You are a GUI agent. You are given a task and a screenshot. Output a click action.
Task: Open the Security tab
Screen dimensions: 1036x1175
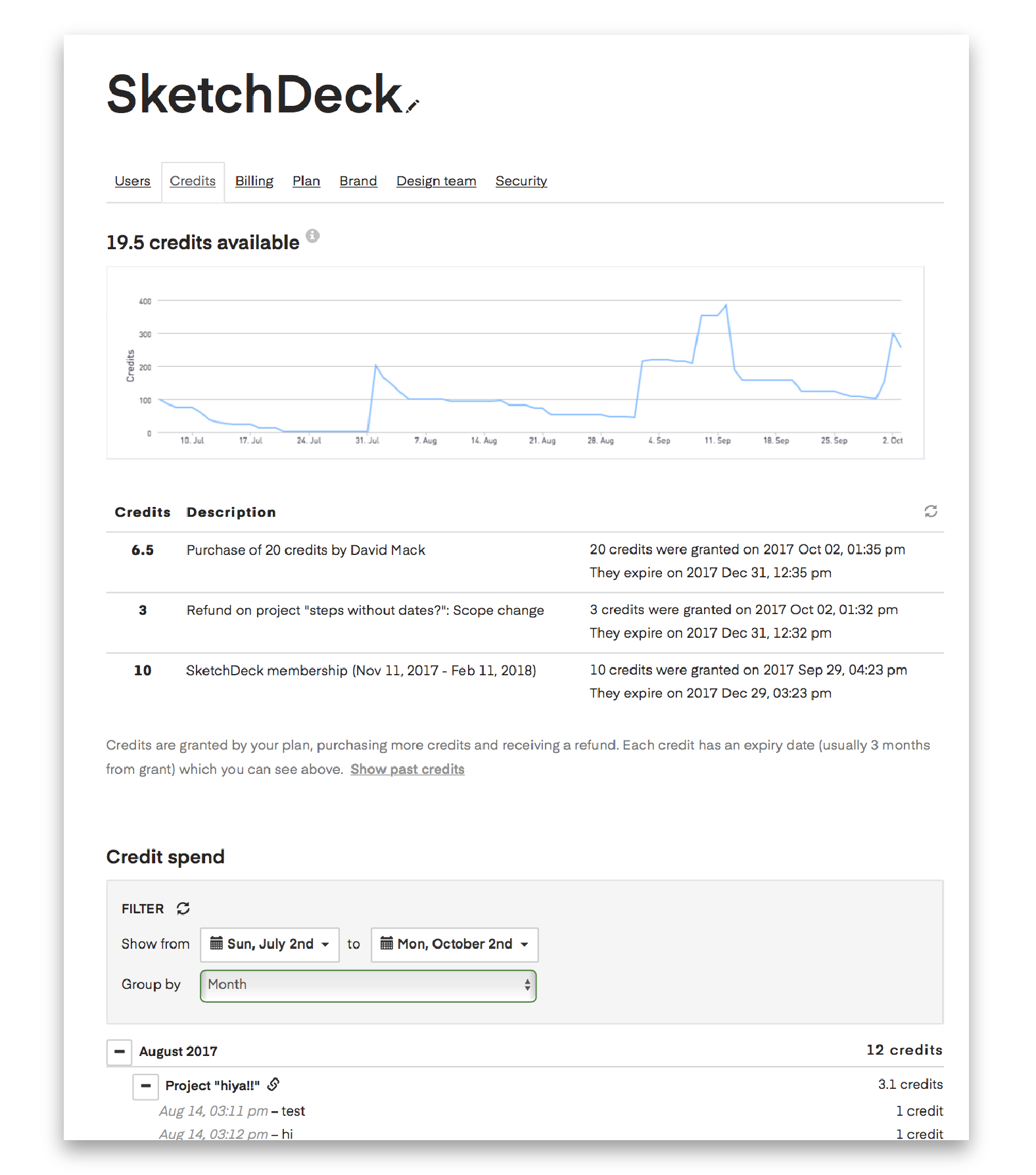521,181
